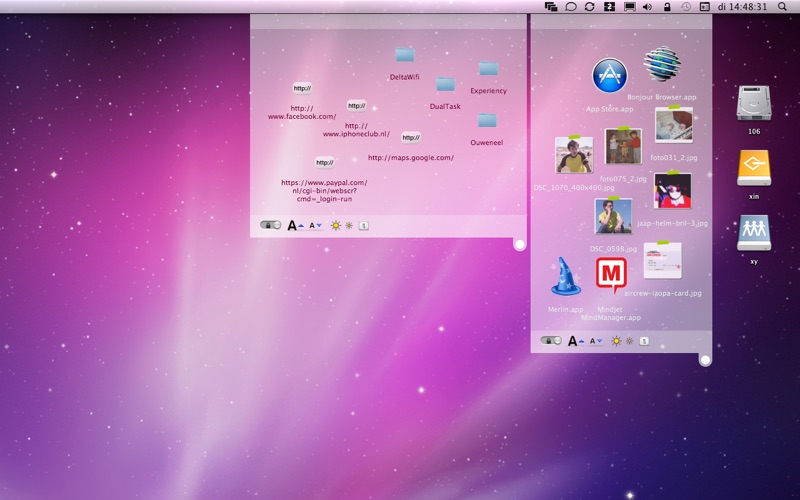Open the www.facebook.com web link
This screenshot has width=800, height=500.
click(302, 88)
